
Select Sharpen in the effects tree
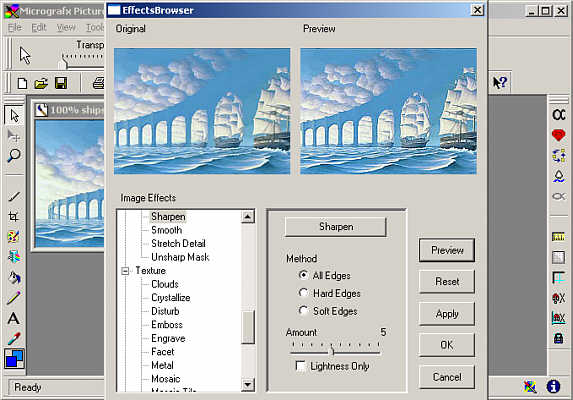pyautogui.click(x=168, y=216)
